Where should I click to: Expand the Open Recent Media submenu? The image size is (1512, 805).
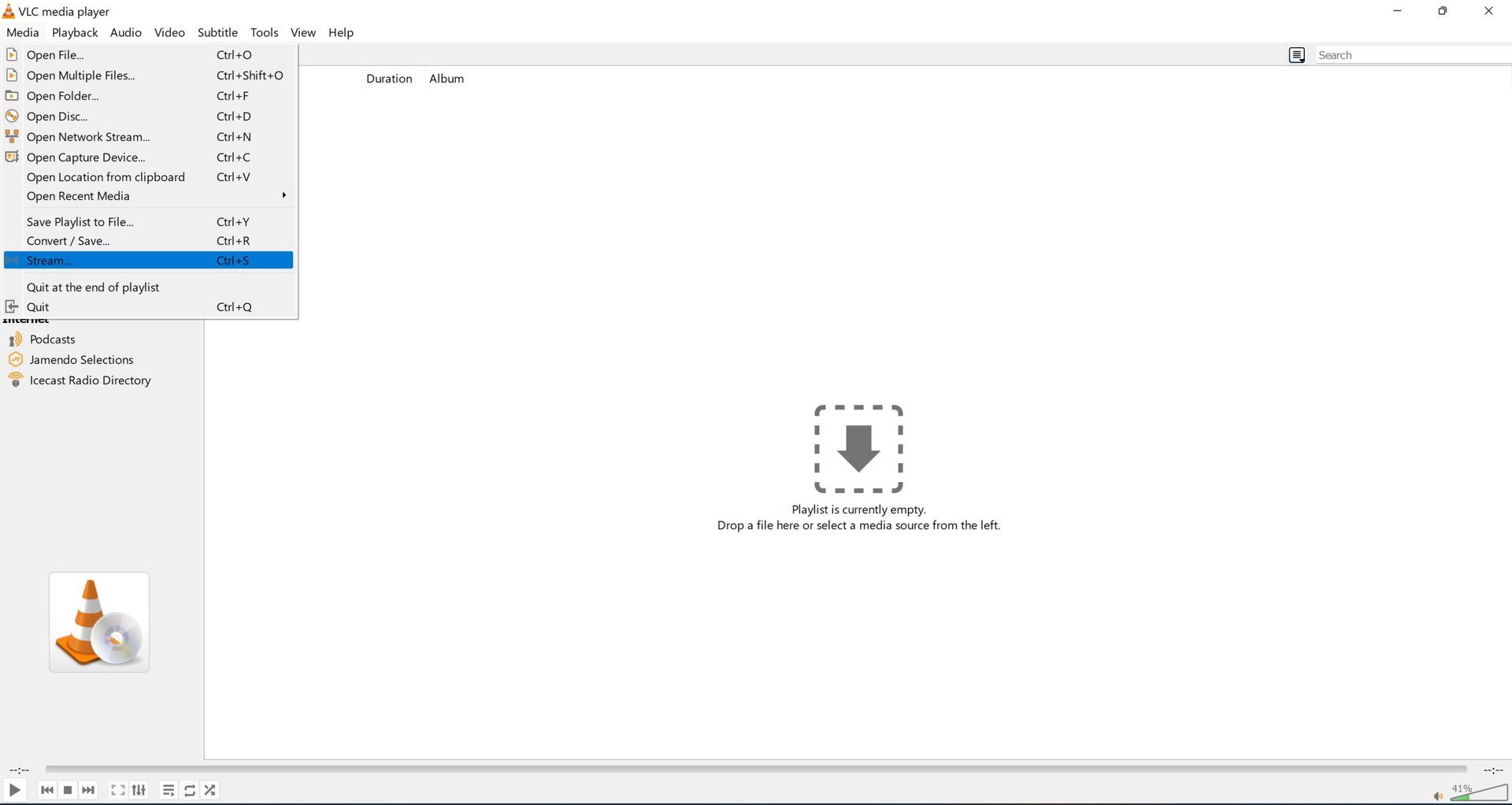tap(78, 196)
